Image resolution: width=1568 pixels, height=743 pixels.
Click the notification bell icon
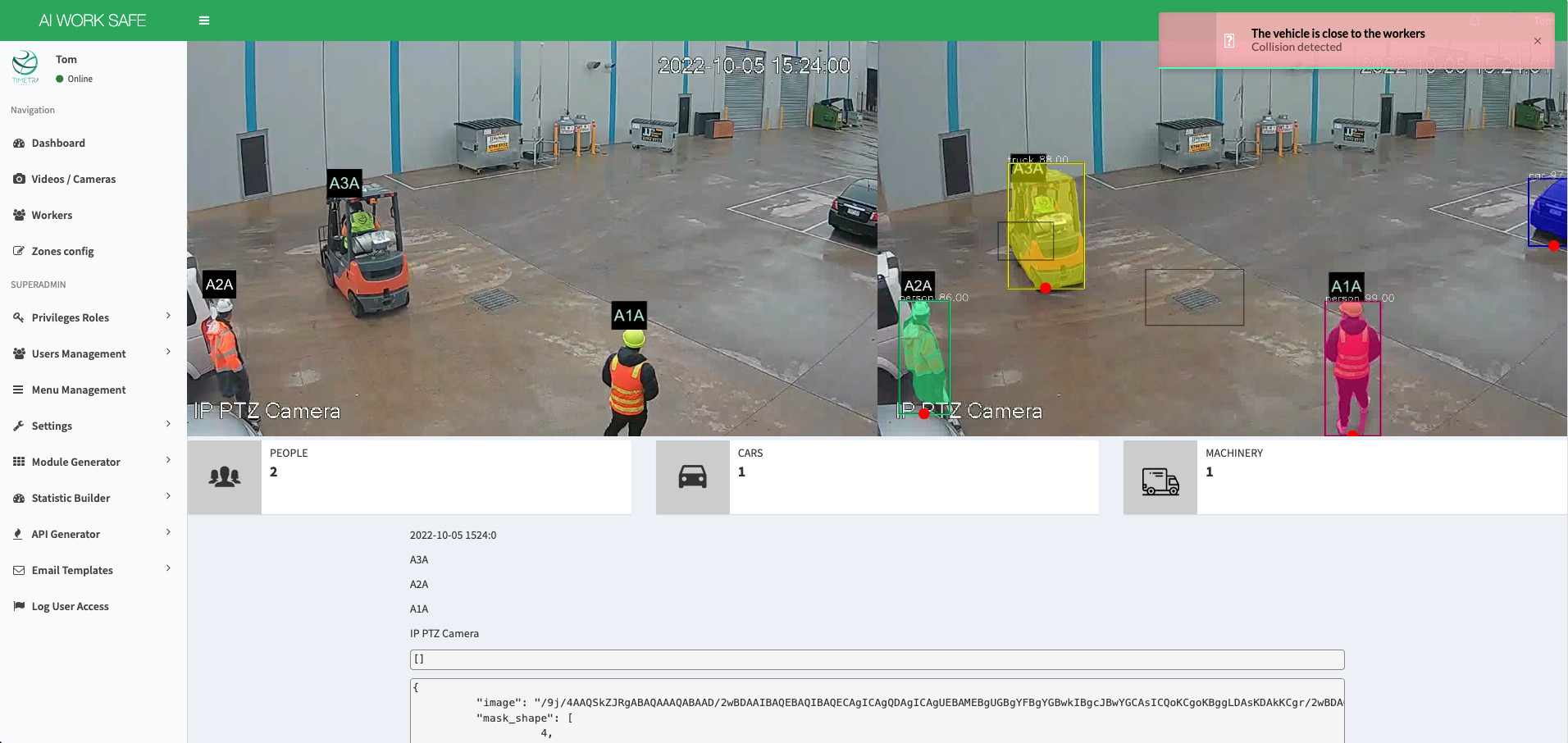1475,21
